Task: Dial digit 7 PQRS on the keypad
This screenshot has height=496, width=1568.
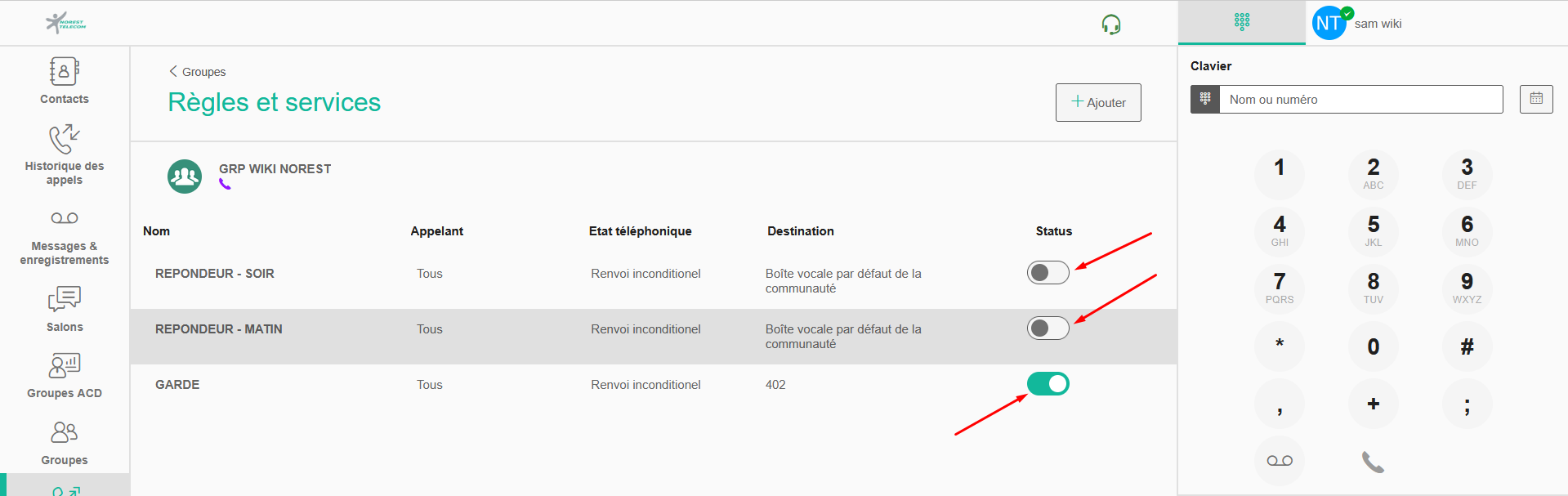Action: coord(1280,288)
